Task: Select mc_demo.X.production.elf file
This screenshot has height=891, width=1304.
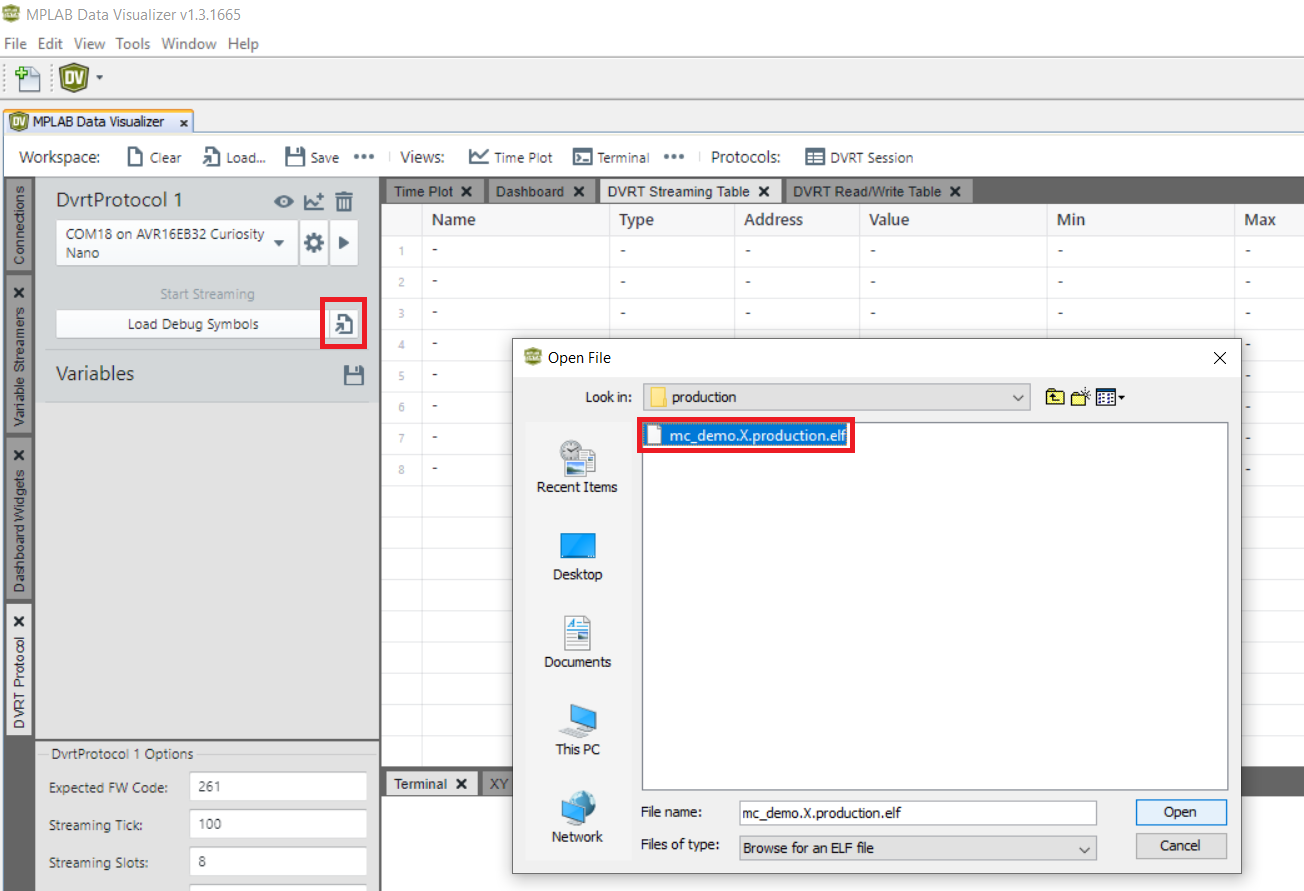Action: click(746, 435)
